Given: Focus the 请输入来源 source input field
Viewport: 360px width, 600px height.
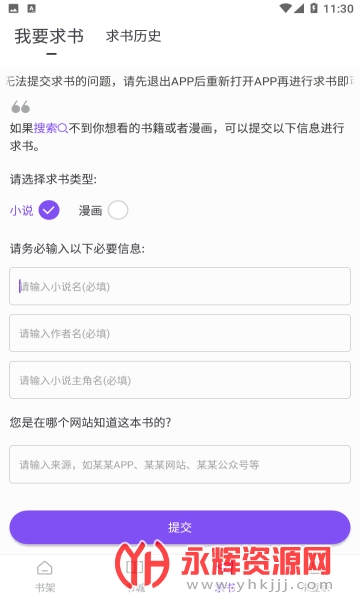Looking at the screenshot, I should (180, 465).
